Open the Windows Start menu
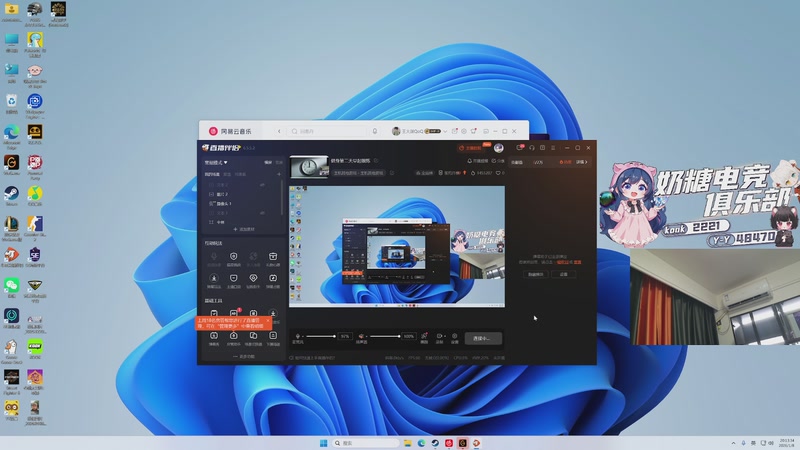800x450 pixels. point(323,443)
